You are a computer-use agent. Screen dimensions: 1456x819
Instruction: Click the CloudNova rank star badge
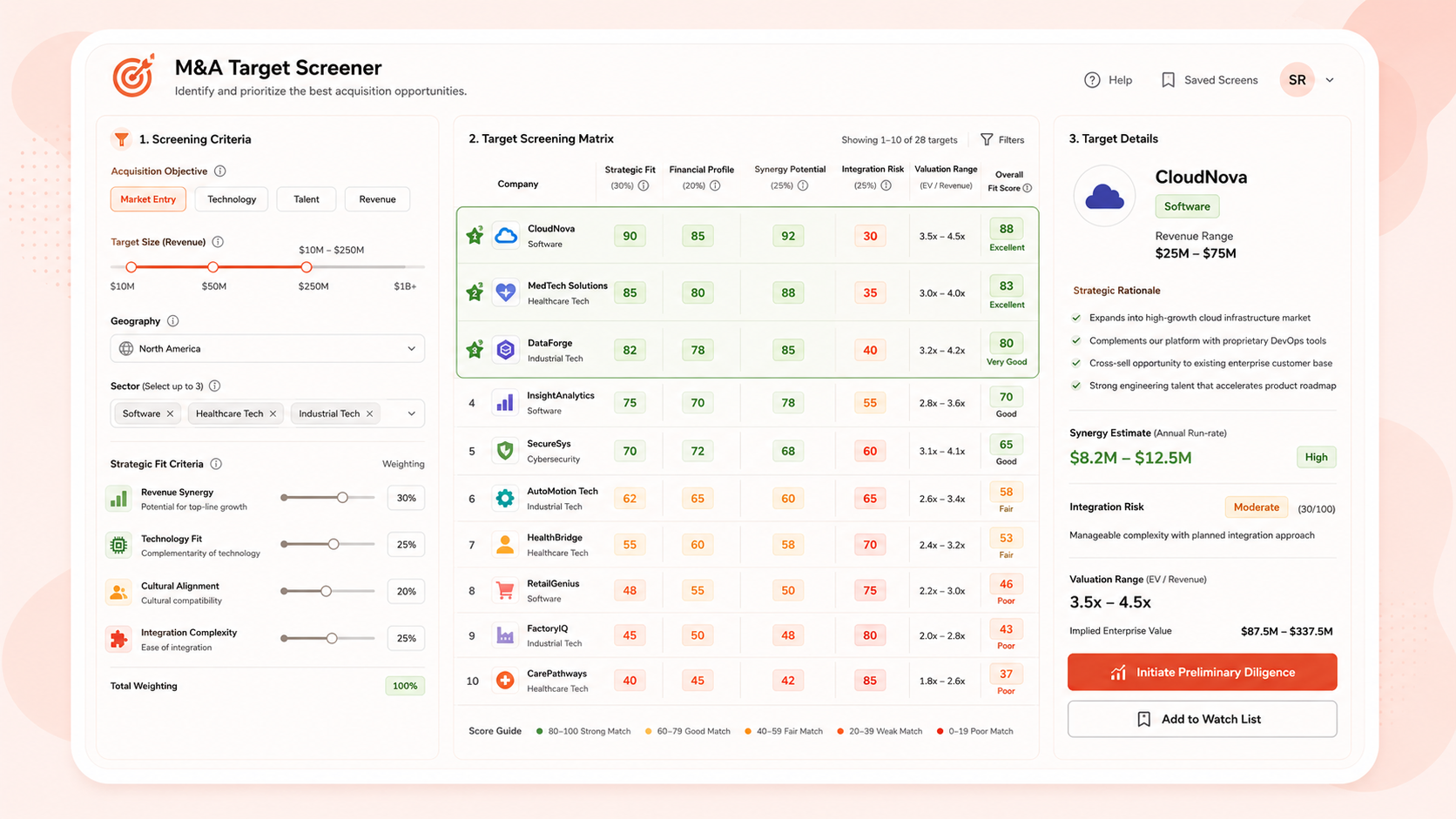475,235
